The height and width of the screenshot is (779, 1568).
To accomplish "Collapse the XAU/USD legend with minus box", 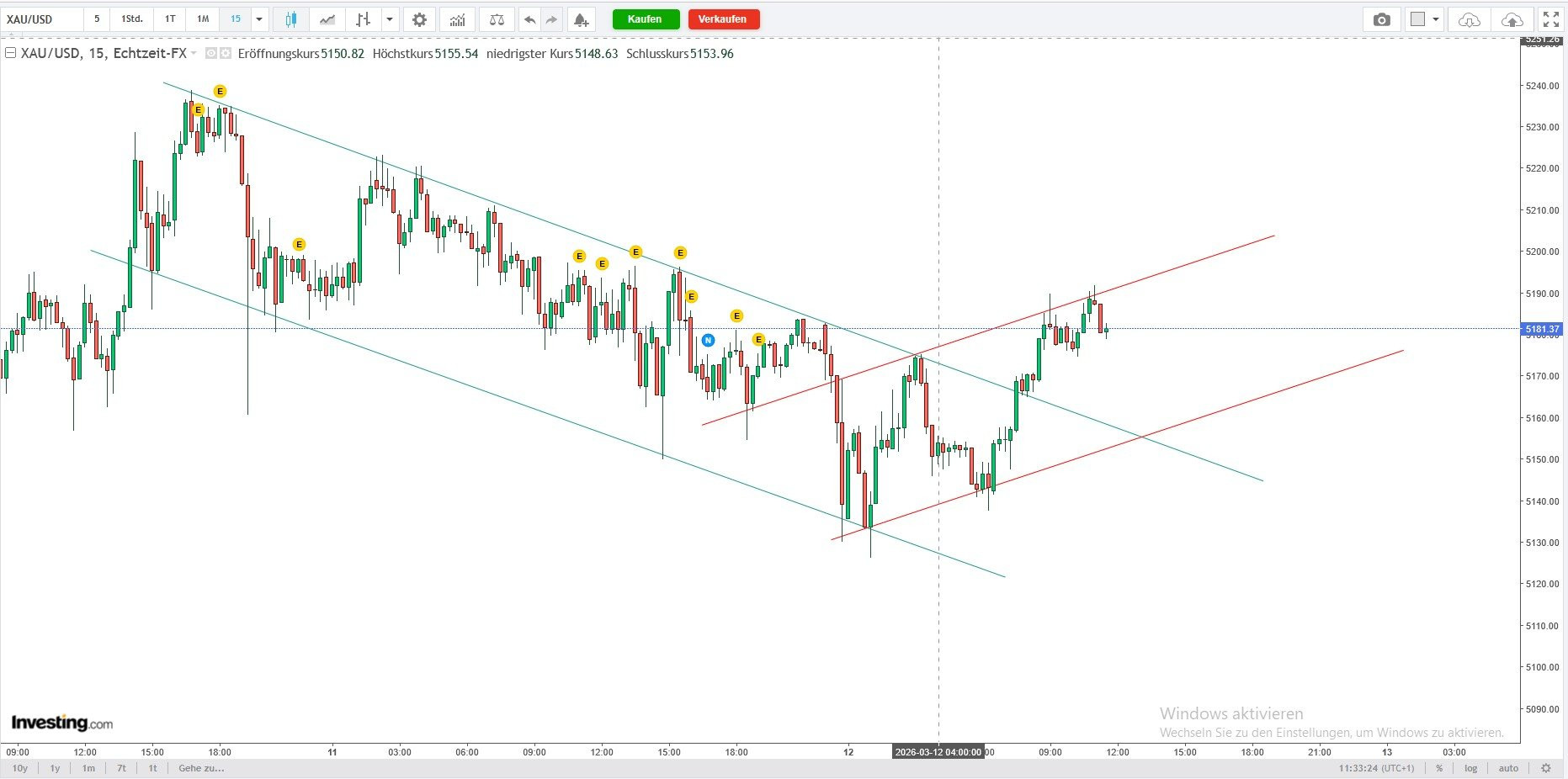I will pyautogui.click(x=11, y=53).
